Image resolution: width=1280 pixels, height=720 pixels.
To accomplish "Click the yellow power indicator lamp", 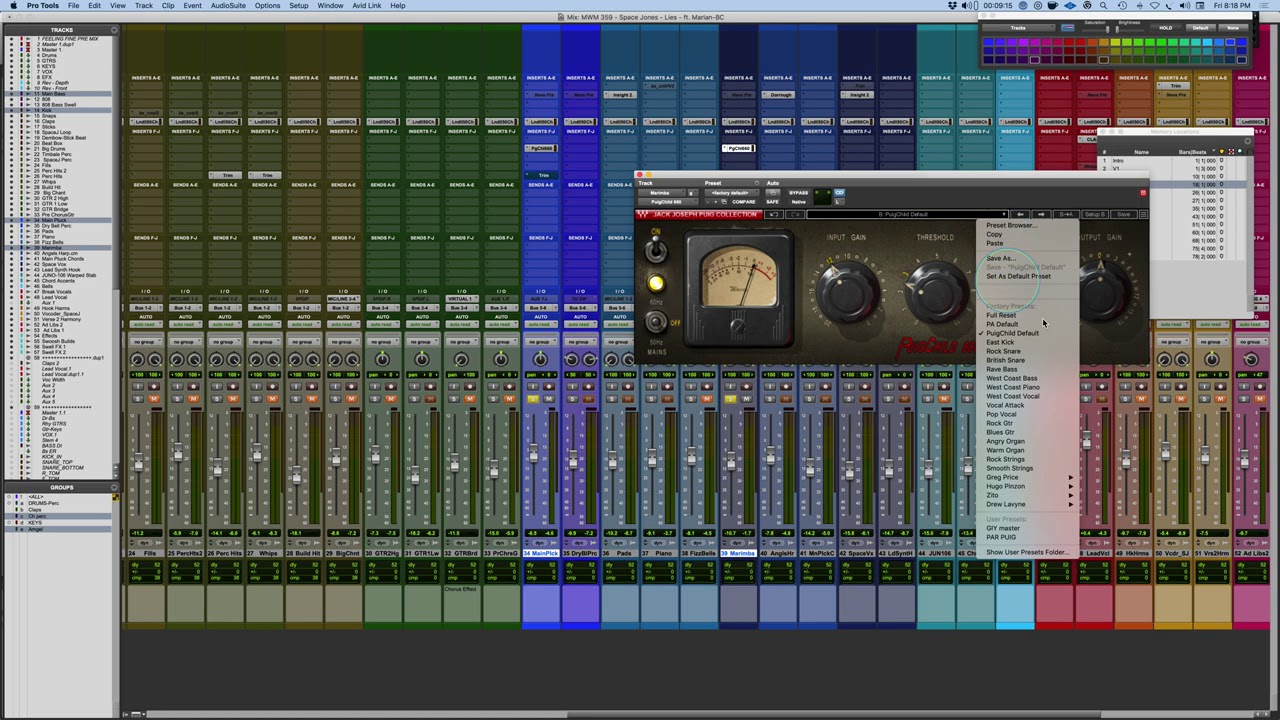I will (x=656, y=284).
